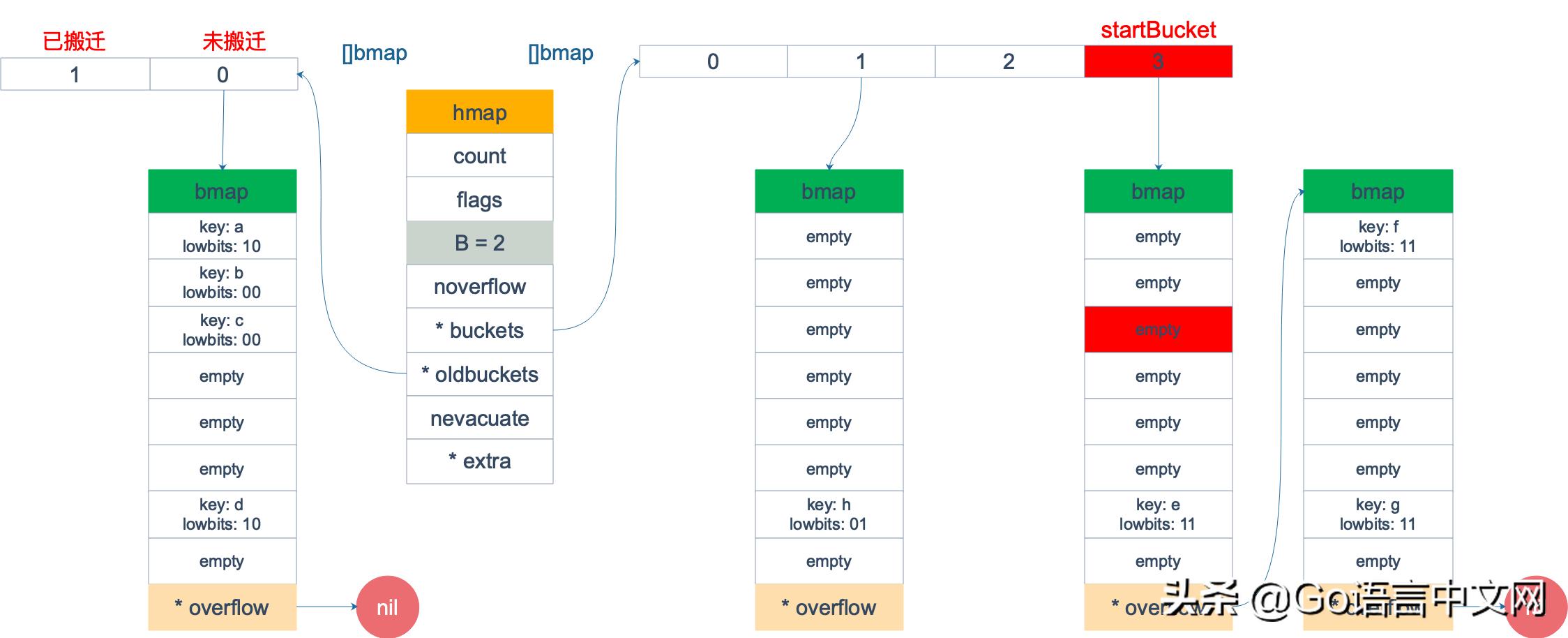Select the key: f slot
This screenshot has width=1568, height=638.
[x=1378, y=236]
